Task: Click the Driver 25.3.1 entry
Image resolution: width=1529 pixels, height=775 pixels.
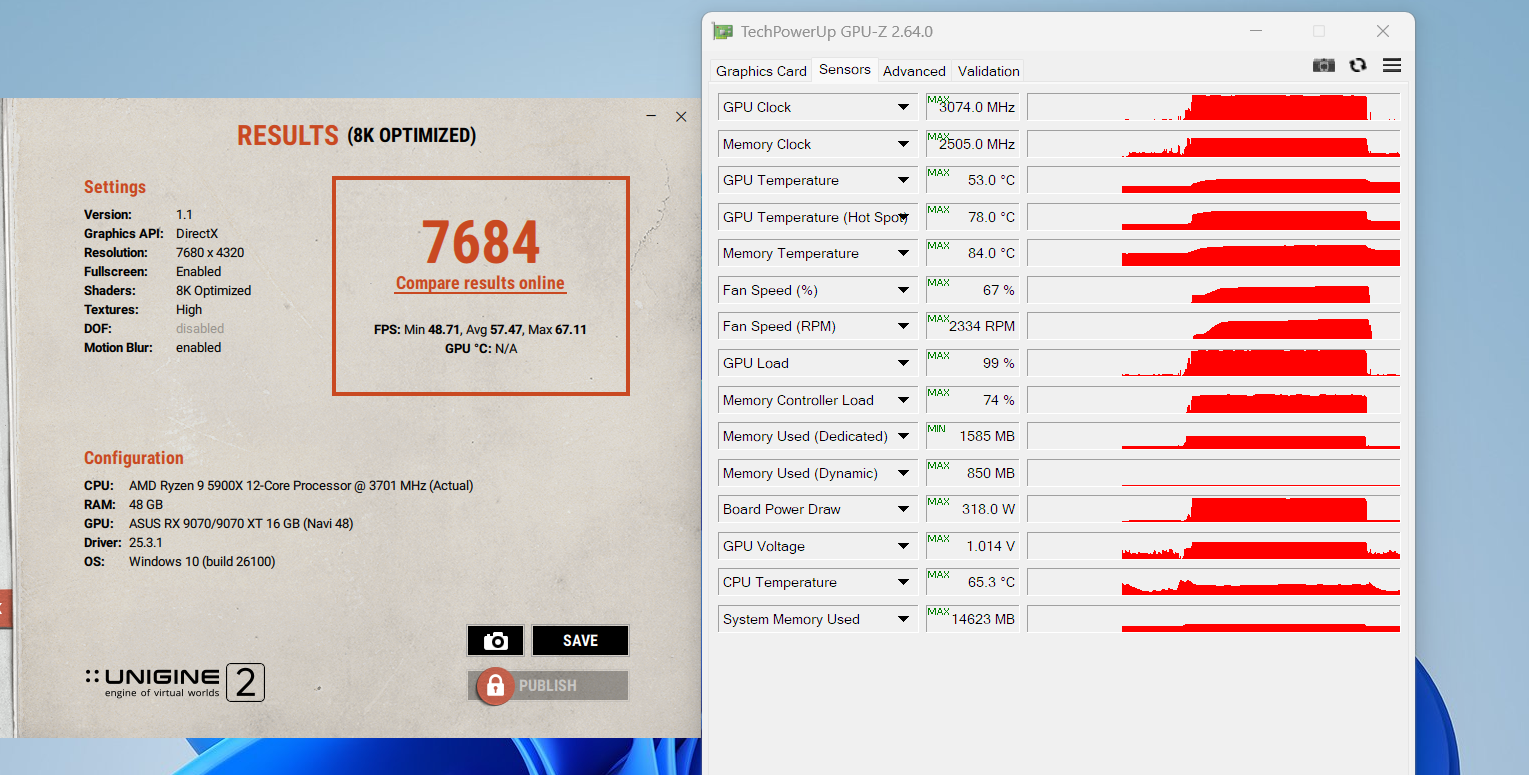Action: coord(123,542)
